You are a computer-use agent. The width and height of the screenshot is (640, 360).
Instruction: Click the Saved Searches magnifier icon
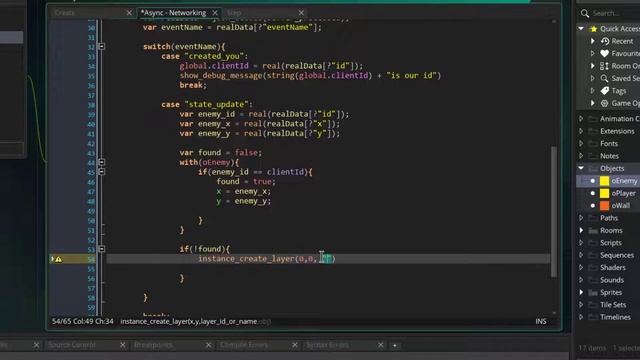tap(604, 78)
